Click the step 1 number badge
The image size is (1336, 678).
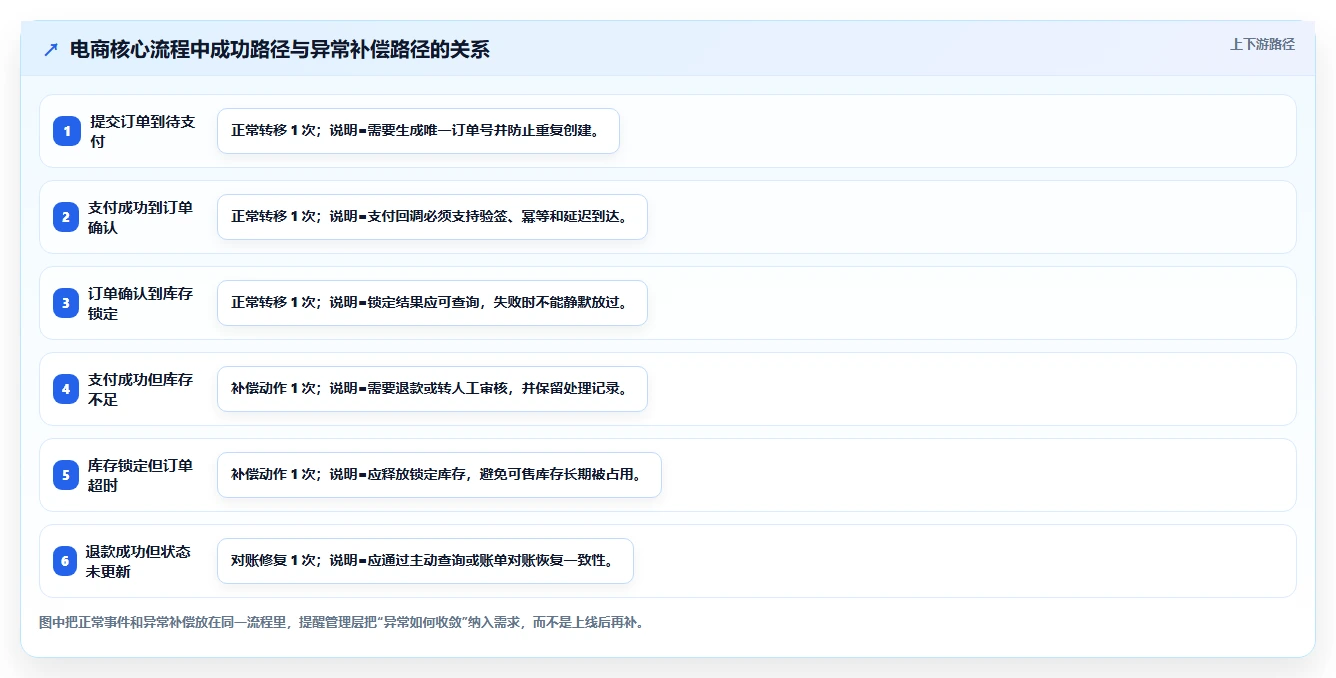(x=66, y=131)
